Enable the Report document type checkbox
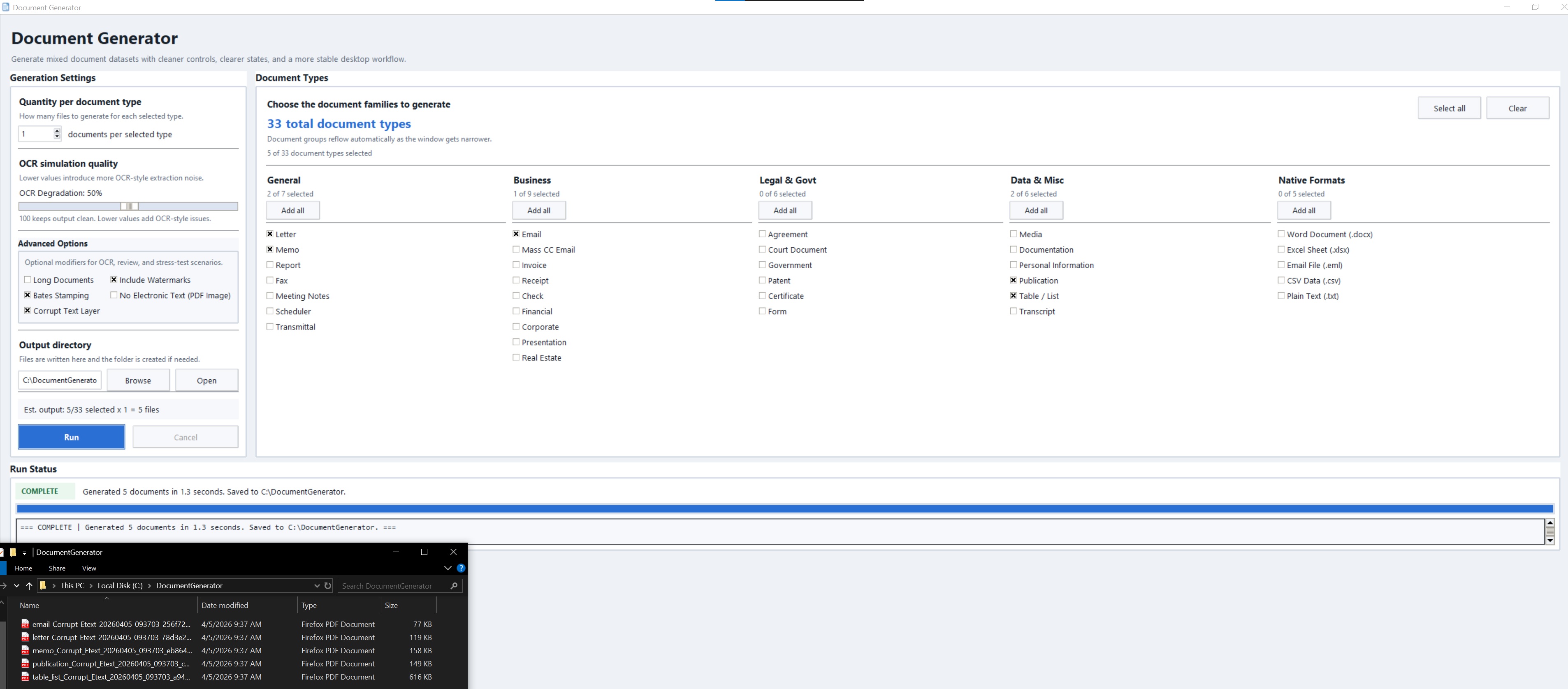Image resolution: width=1568 pixels, height=689 pixels. (270, 265)
